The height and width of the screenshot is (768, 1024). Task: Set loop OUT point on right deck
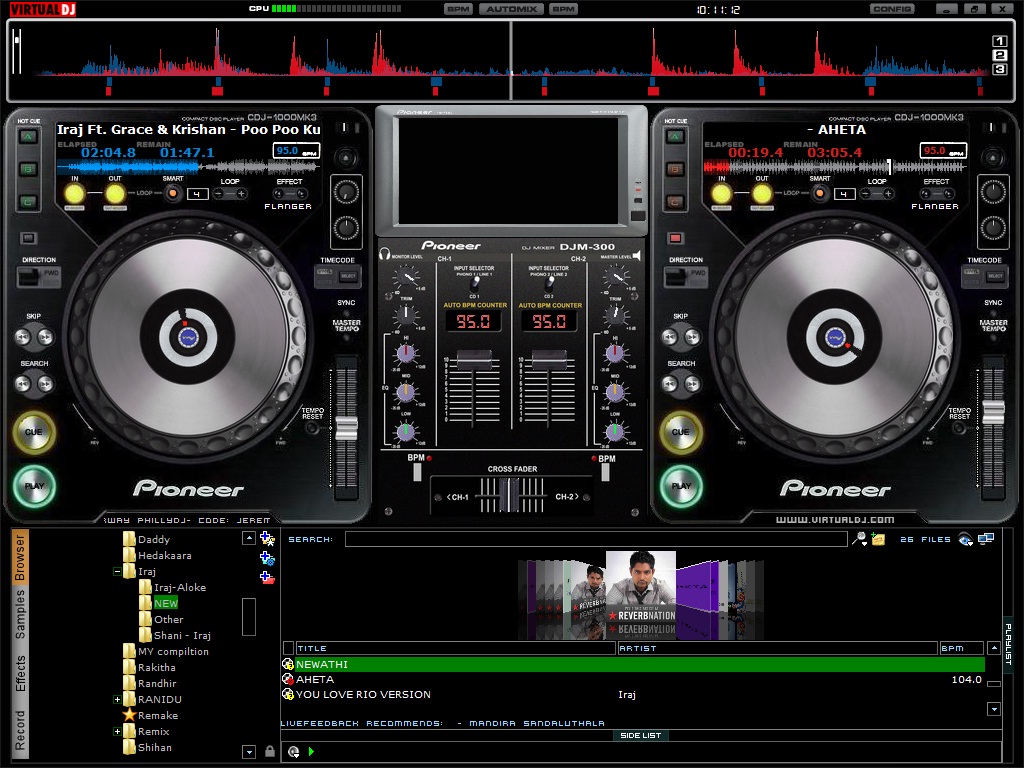click(761, 194)
